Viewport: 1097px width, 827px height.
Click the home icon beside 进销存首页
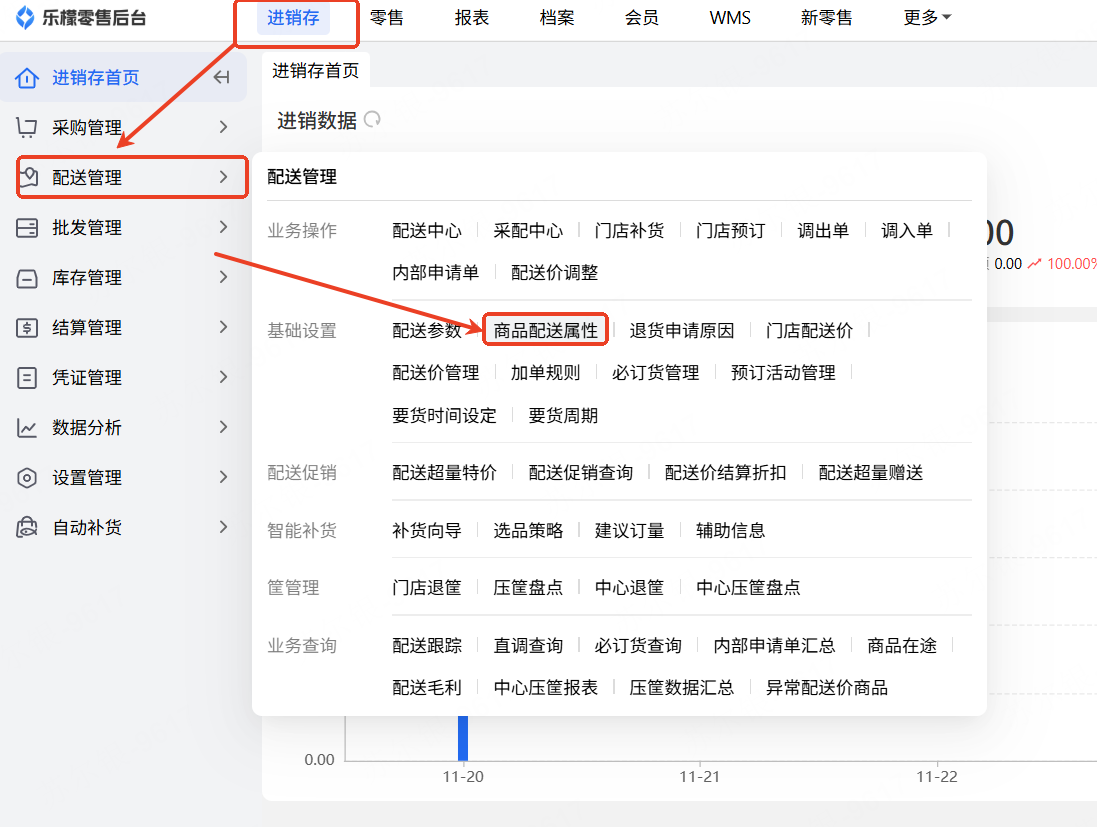pyautogui.click(x=27, y=78)
